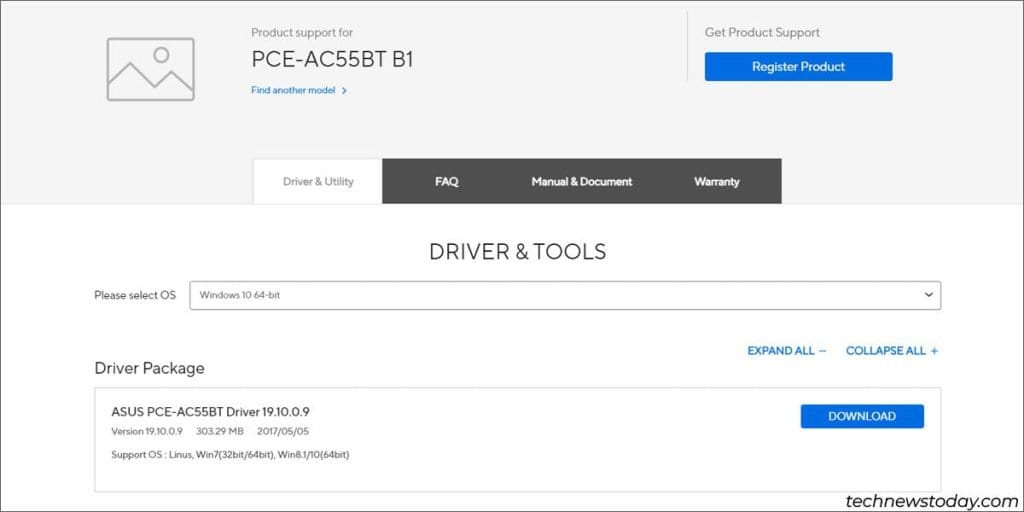
Task: Switch to the Warranty tab
Action: 716,182
